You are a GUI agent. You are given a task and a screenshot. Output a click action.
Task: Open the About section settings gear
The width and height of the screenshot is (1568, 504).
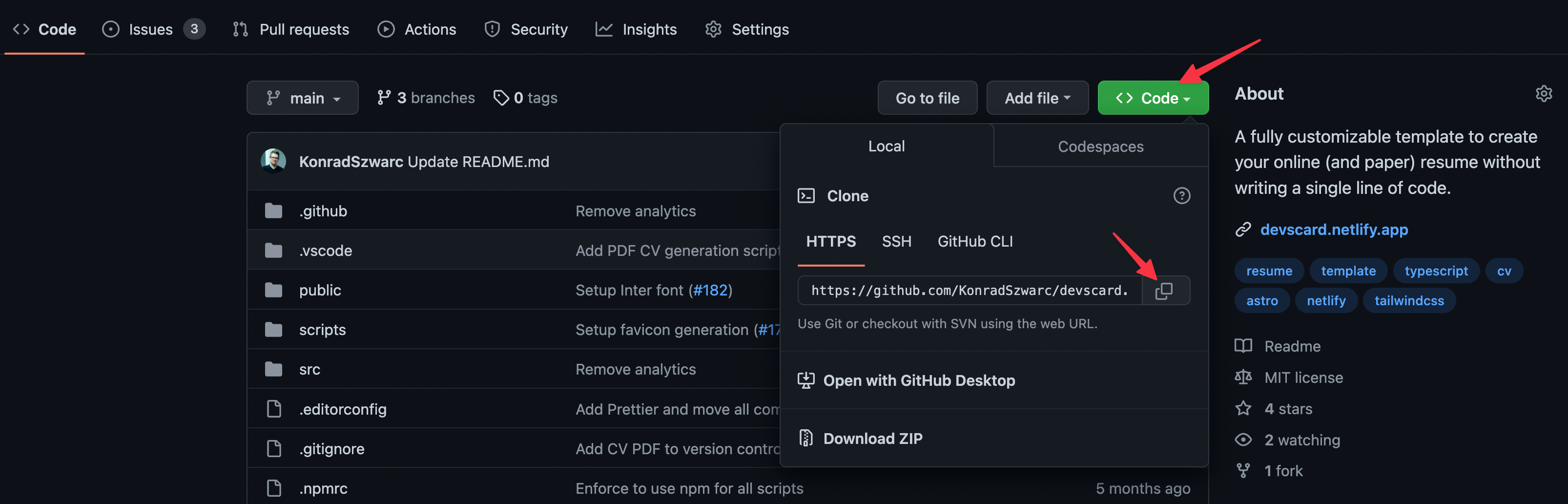click(1543, 94)
